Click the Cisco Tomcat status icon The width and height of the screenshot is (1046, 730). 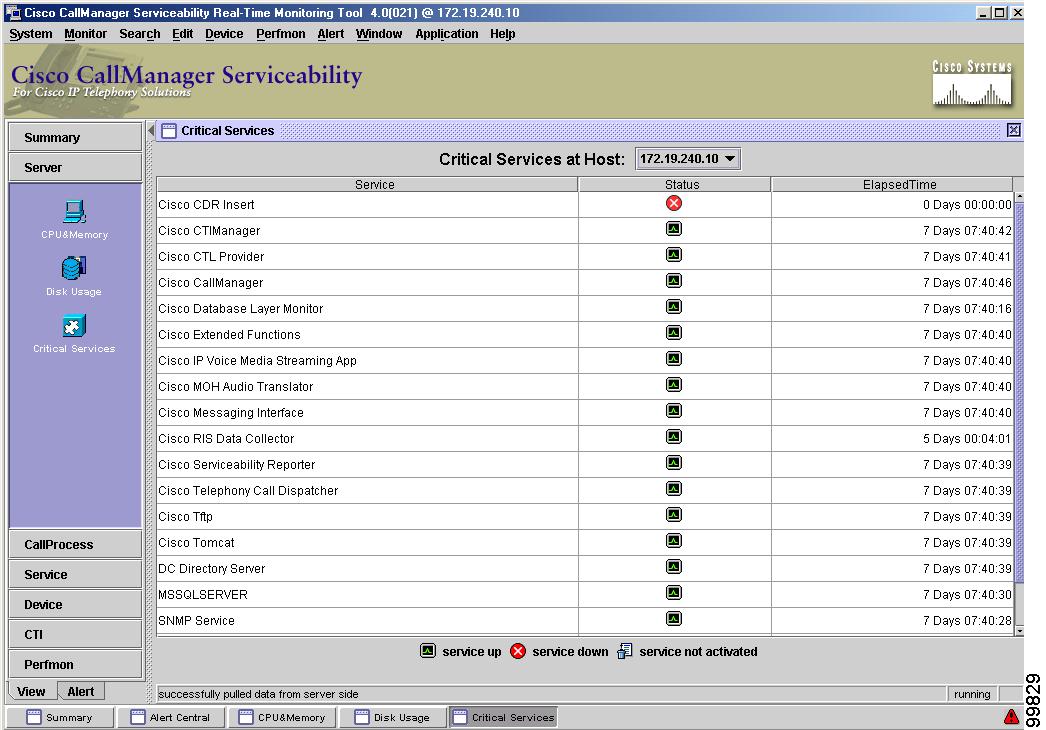click(x=674, y=541)
